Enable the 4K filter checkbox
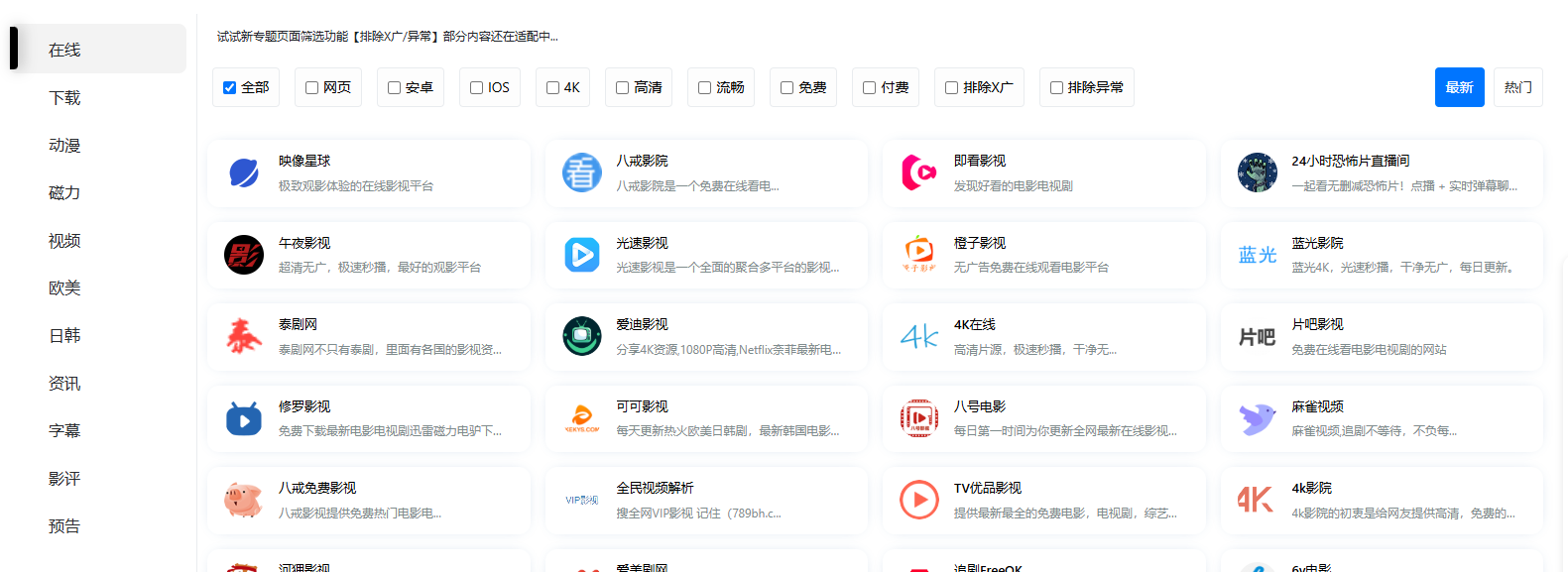 (x=553, y=88)
